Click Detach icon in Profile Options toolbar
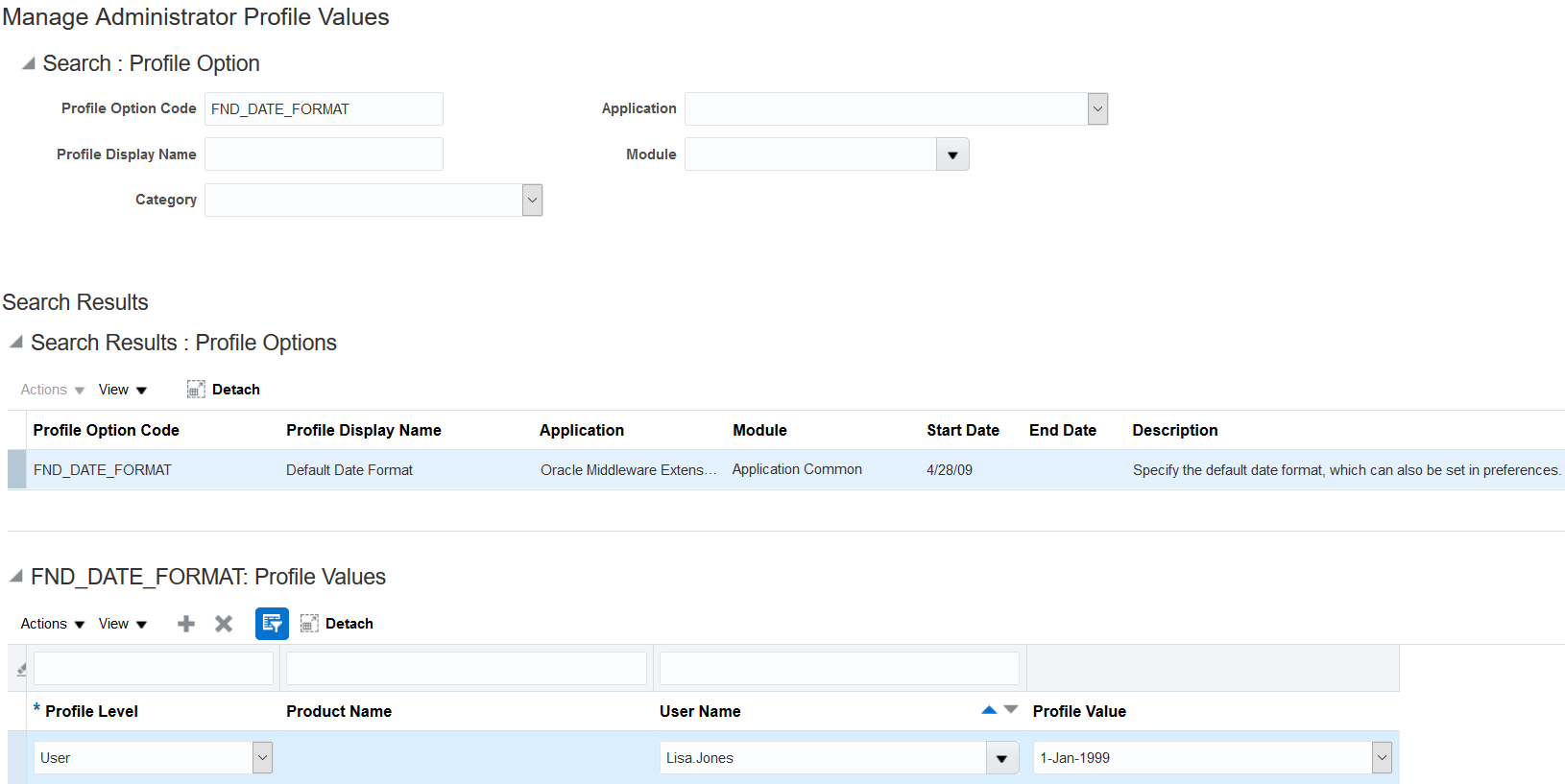1565x784 pixels. coord(196,390)
